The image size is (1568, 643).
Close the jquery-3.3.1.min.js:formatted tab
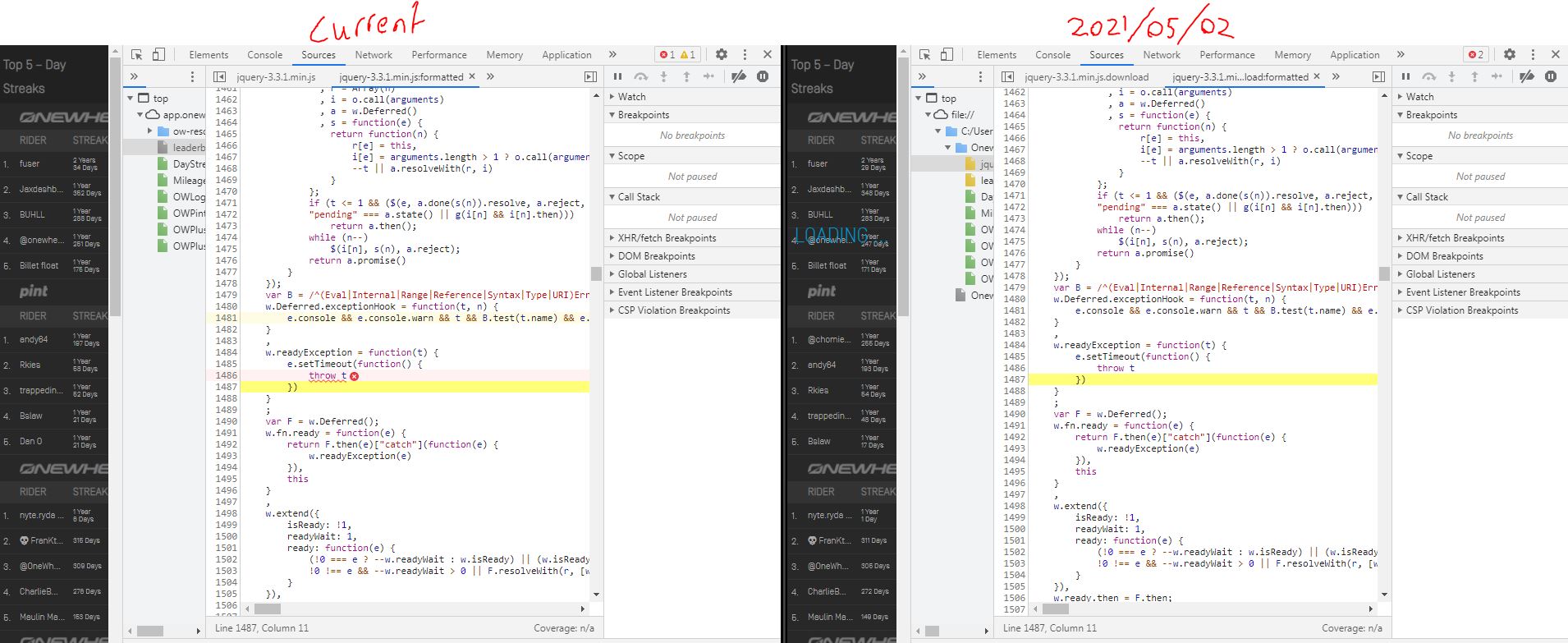472,76
